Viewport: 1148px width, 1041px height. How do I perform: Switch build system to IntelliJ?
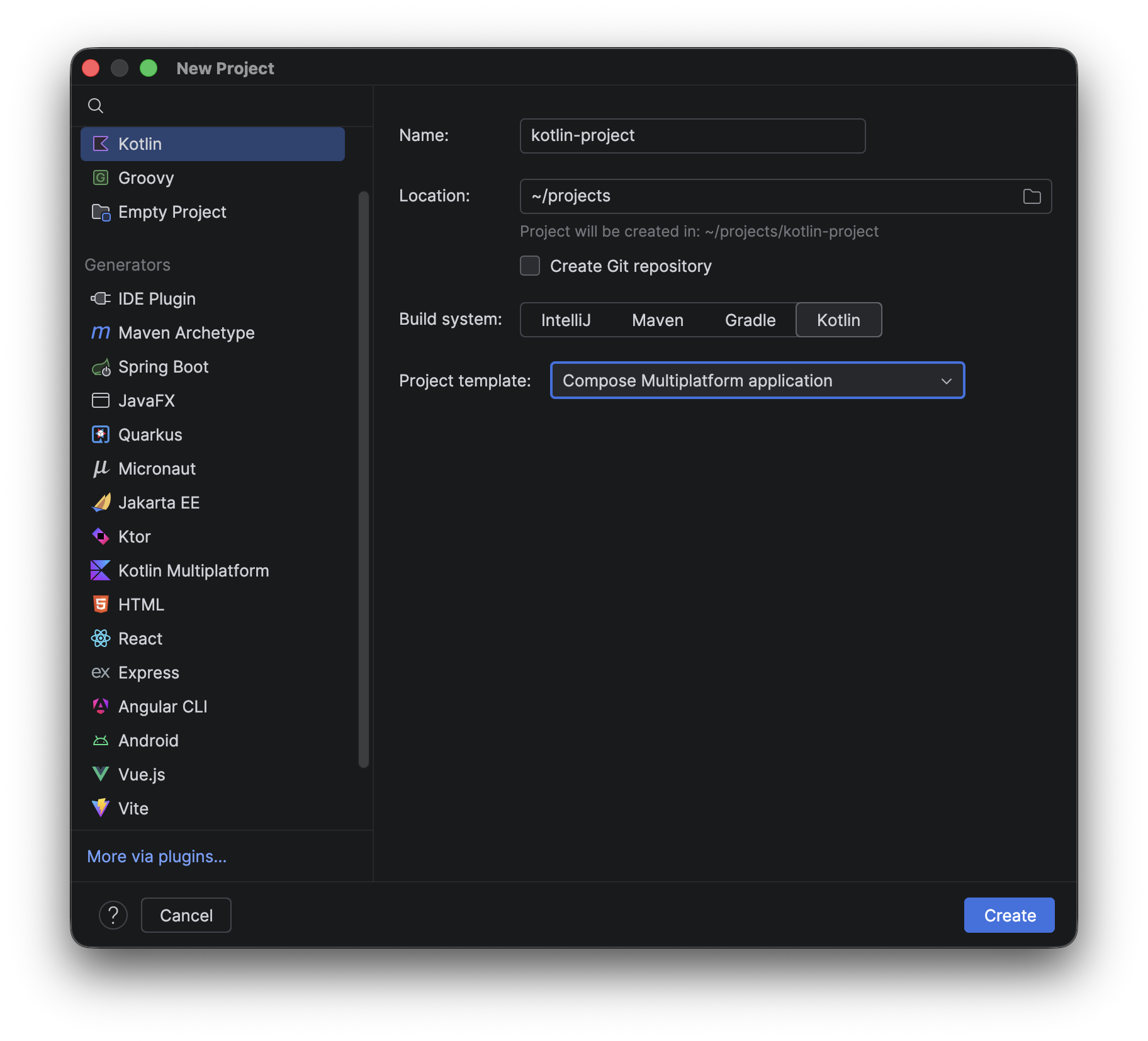(566, 320)
